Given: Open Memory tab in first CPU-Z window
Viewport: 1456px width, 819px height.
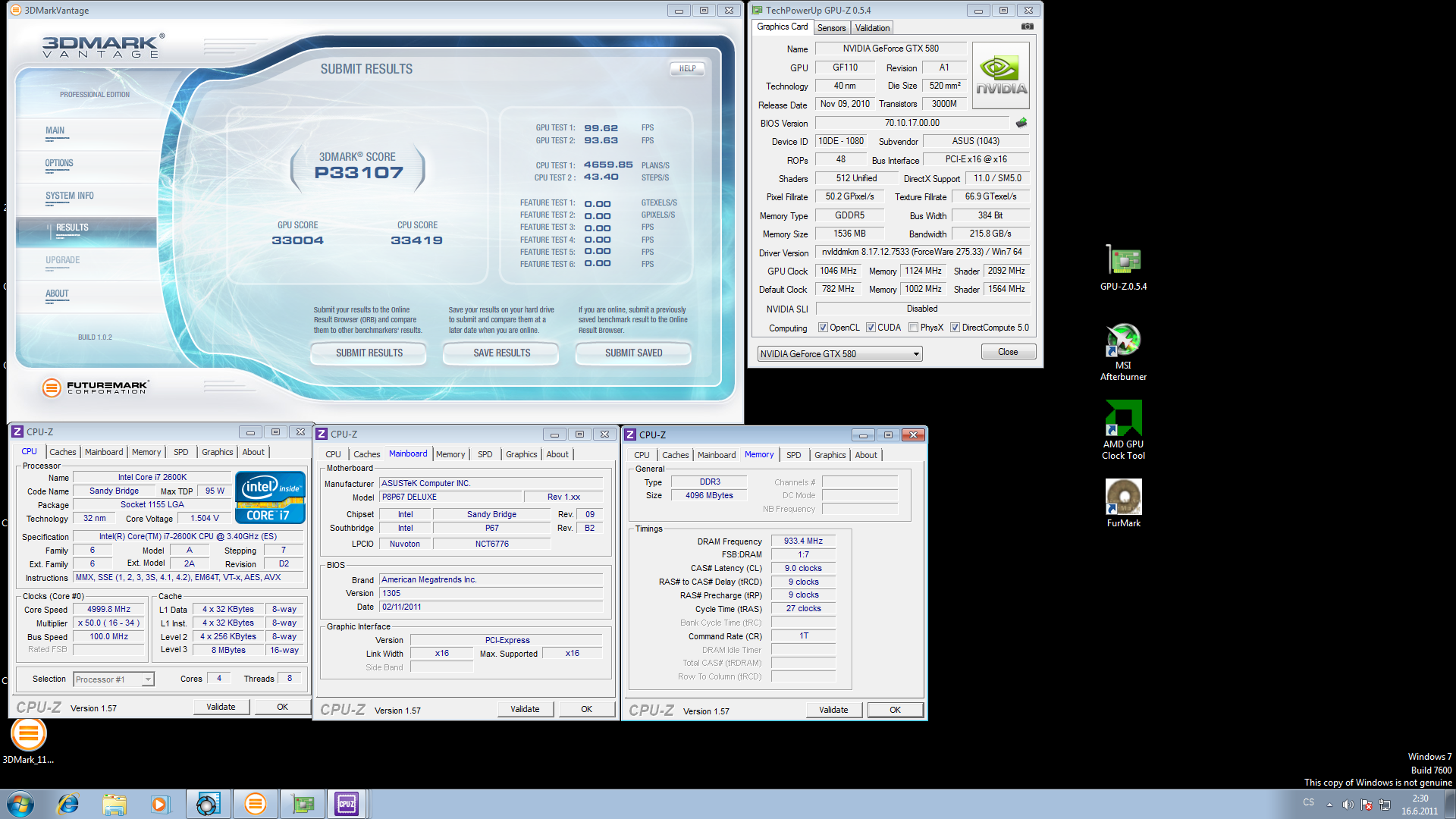Looking at the screenshot, I should pyautogui.click(x=146, y=452).
